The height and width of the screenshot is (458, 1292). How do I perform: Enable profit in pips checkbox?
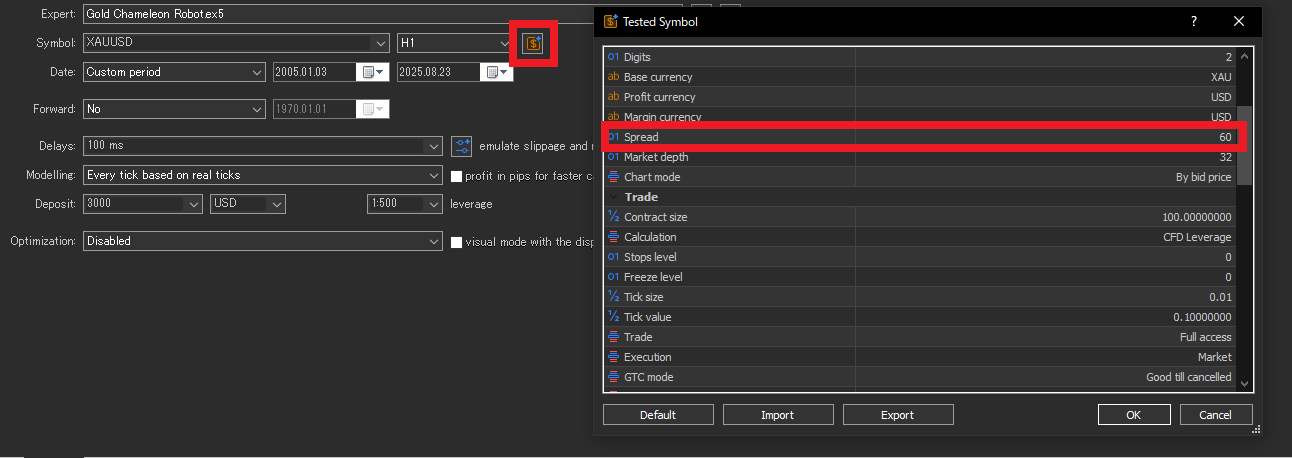457,176
